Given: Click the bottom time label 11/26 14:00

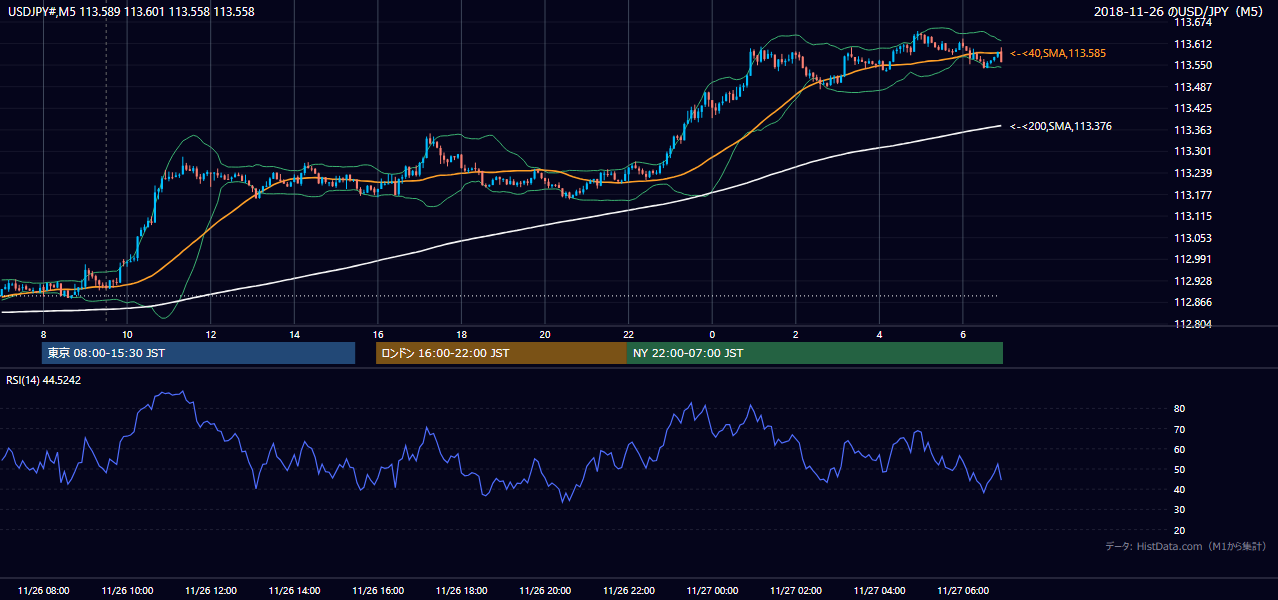Looking at the screenshot, I should click(x=294, y=591).
